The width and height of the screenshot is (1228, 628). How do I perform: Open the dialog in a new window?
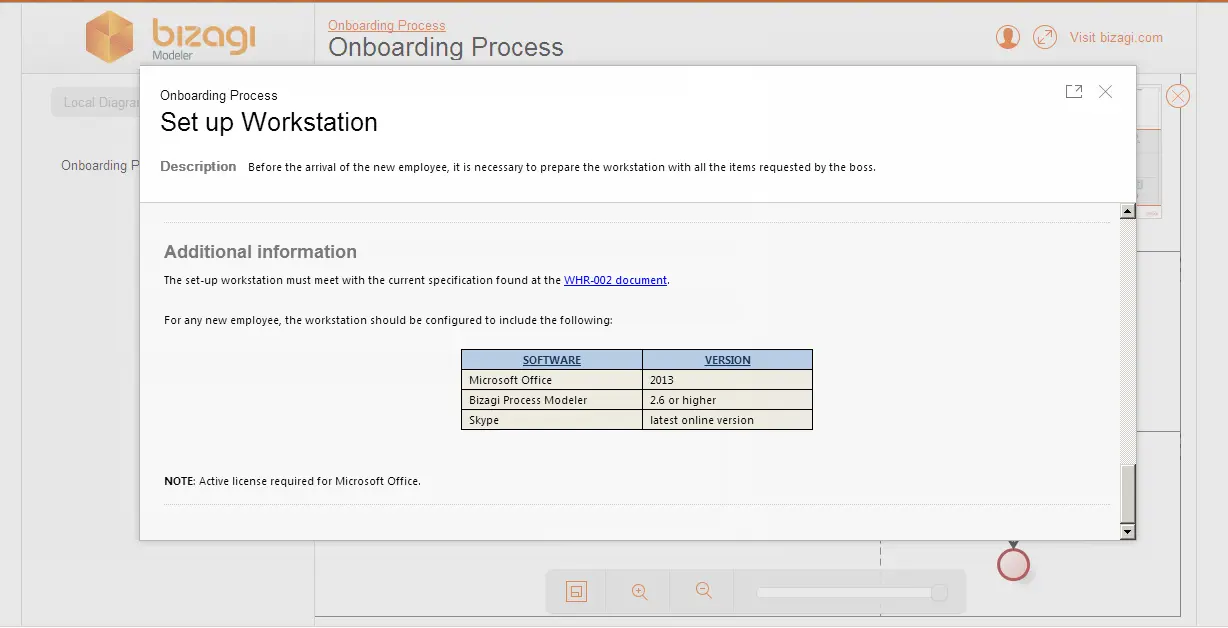1074,92
